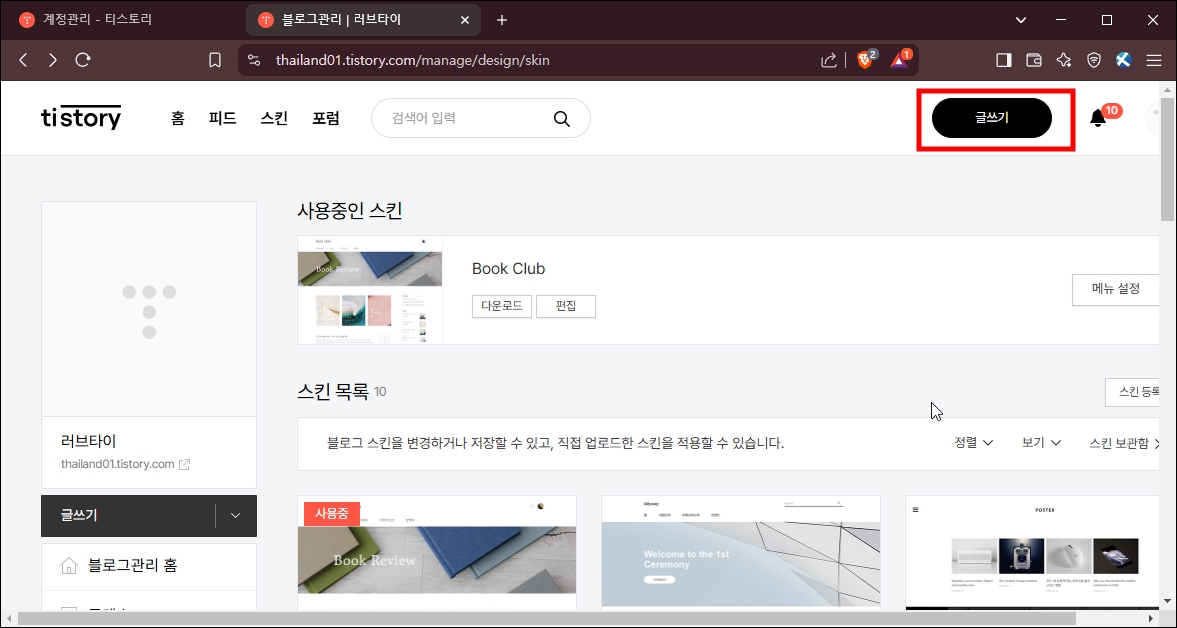
Task: Expand the 글쓰기 sidebar chevron
Action: pos(234,515)
